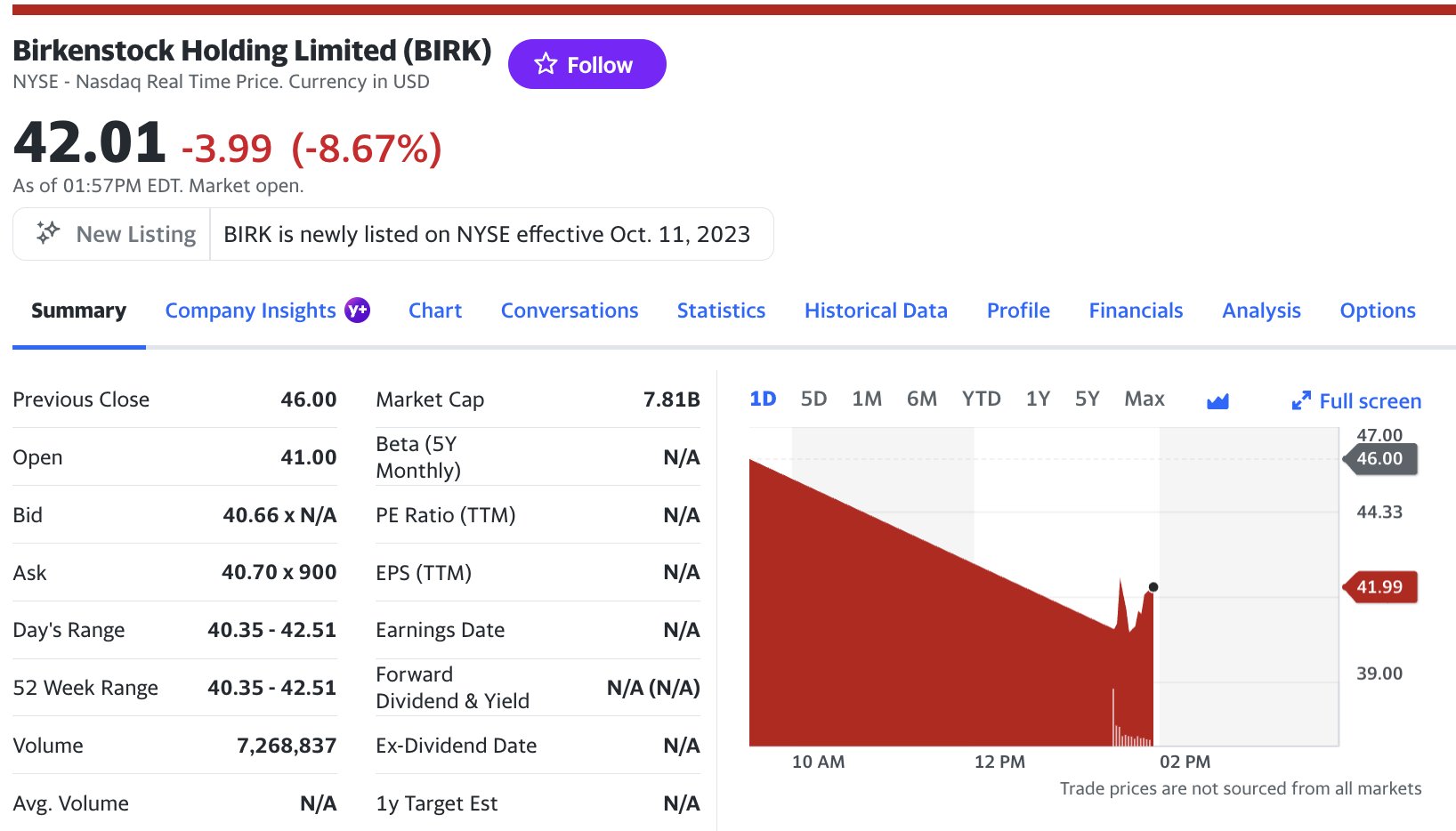The height and width of the screenshot is (831, 1456).
Task: Select the Max chart range
Action: coord(1145,399)
